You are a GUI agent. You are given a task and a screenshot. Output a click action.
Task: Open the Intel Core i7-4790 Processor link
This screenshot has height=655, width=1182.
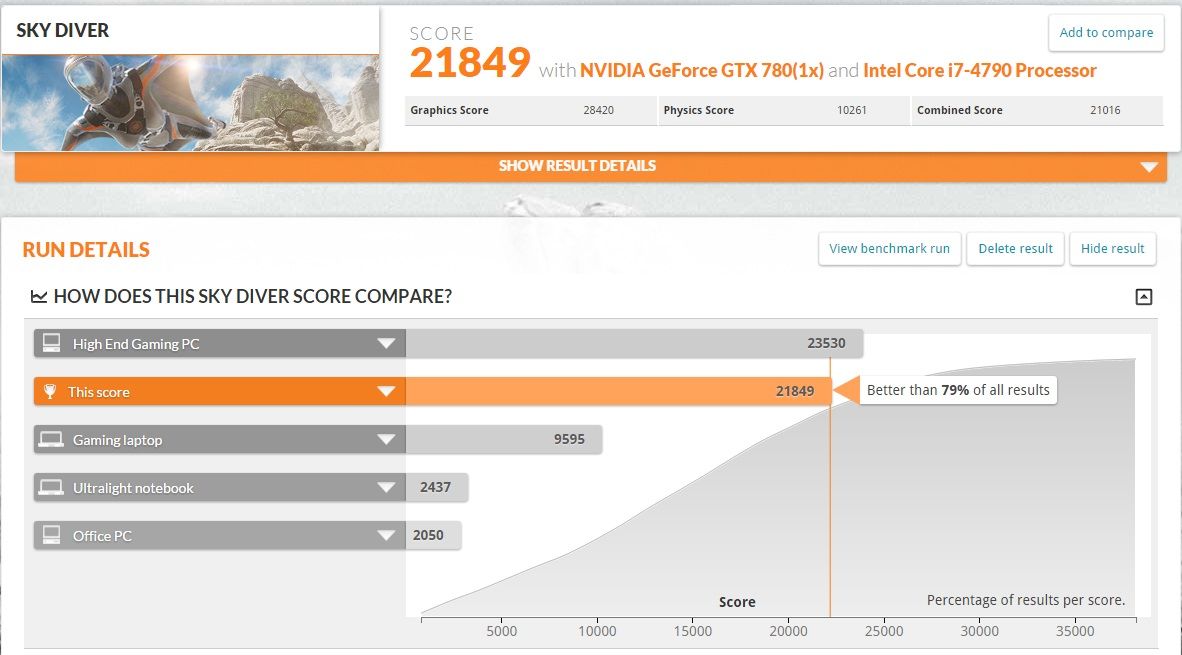pos(980,71)
